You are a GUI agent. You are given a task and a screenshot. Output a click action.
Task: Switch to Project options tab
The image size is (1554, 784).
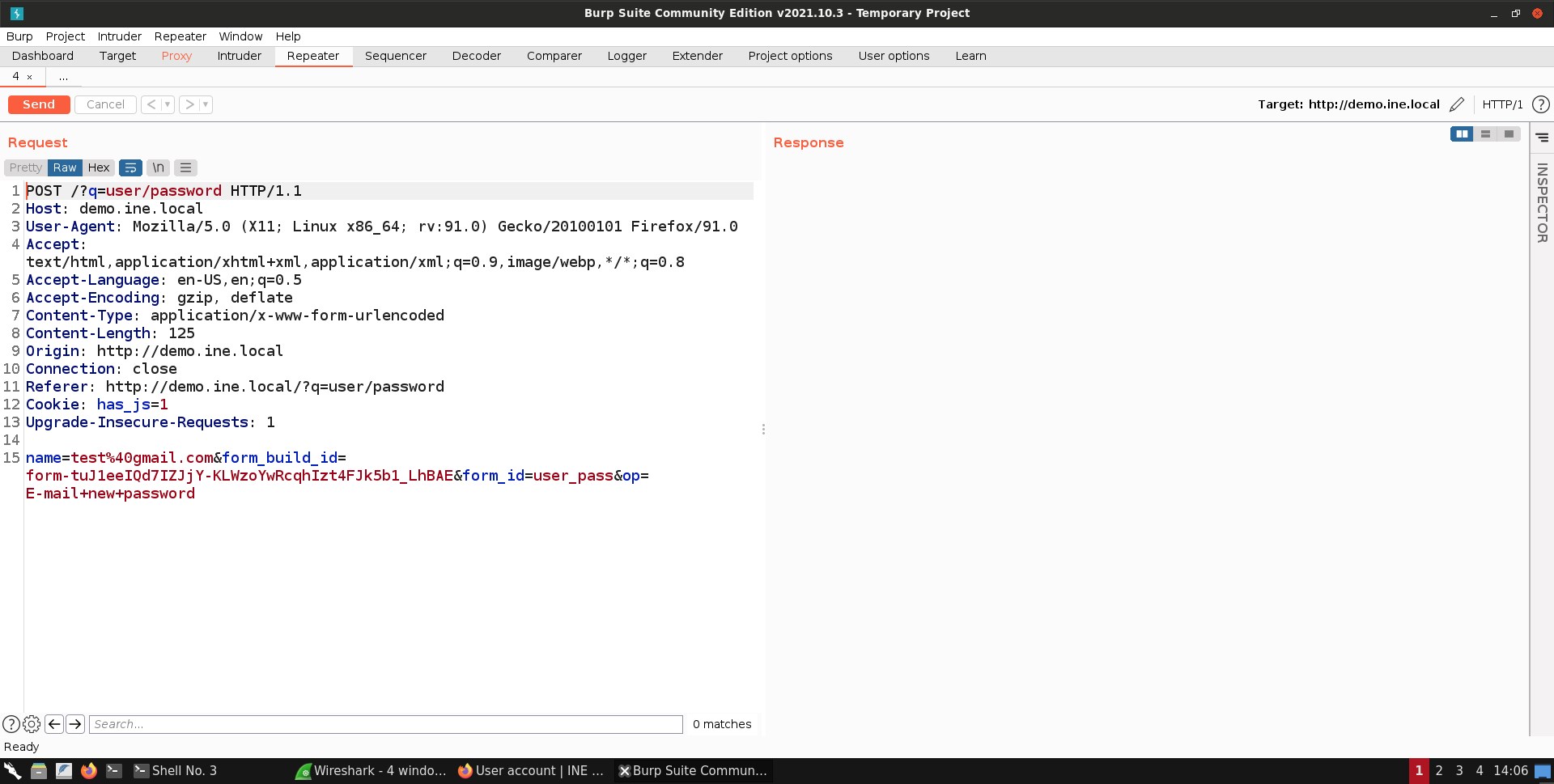point(791,56)
